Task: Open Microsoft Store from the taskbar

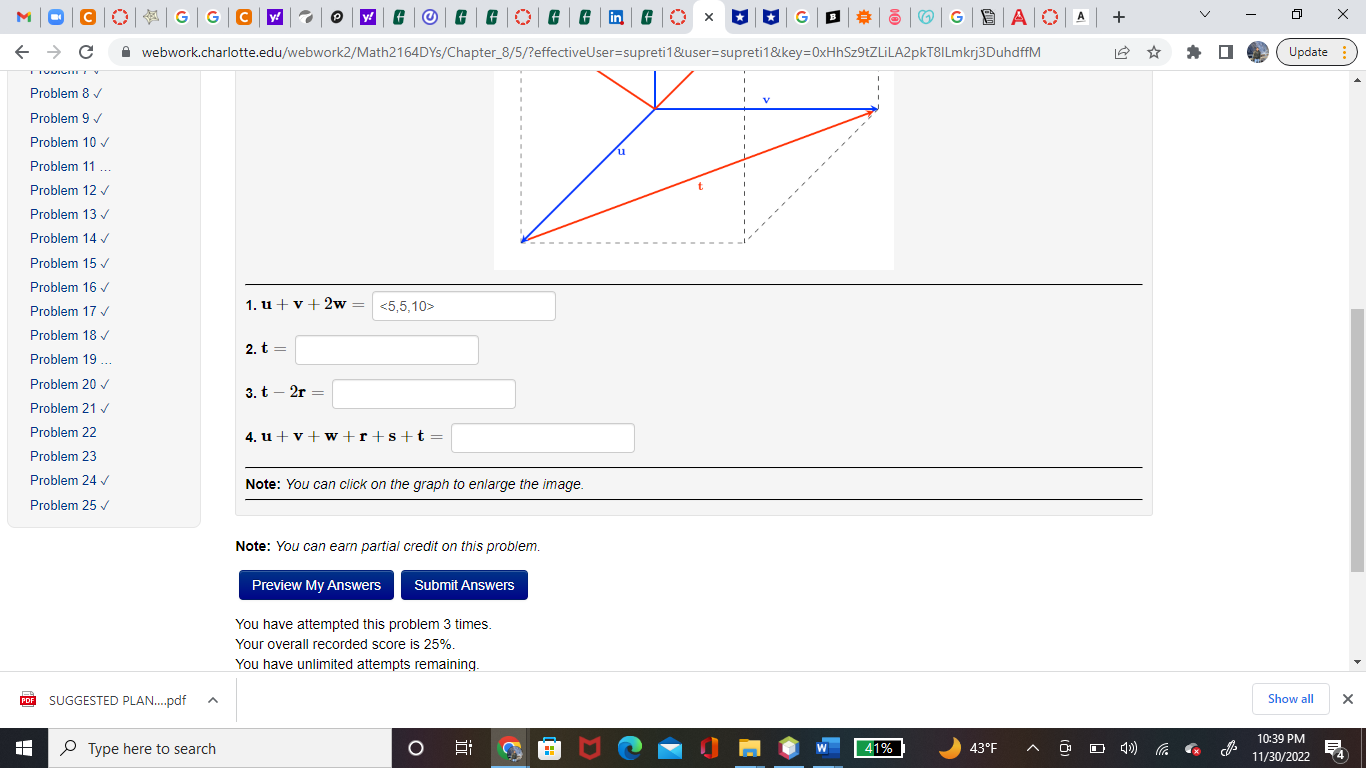Action: [549, 748]
